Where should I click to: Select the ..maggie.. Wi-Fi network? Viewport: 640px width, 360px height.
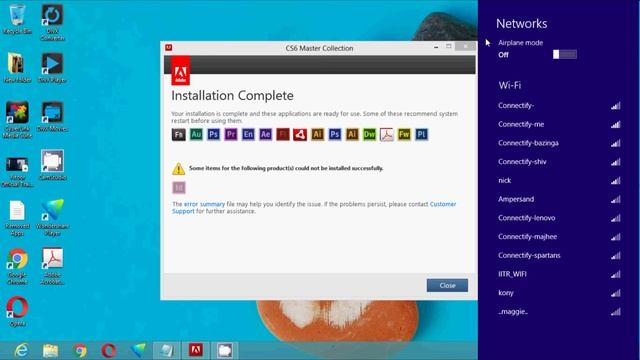tap(559, 312)
